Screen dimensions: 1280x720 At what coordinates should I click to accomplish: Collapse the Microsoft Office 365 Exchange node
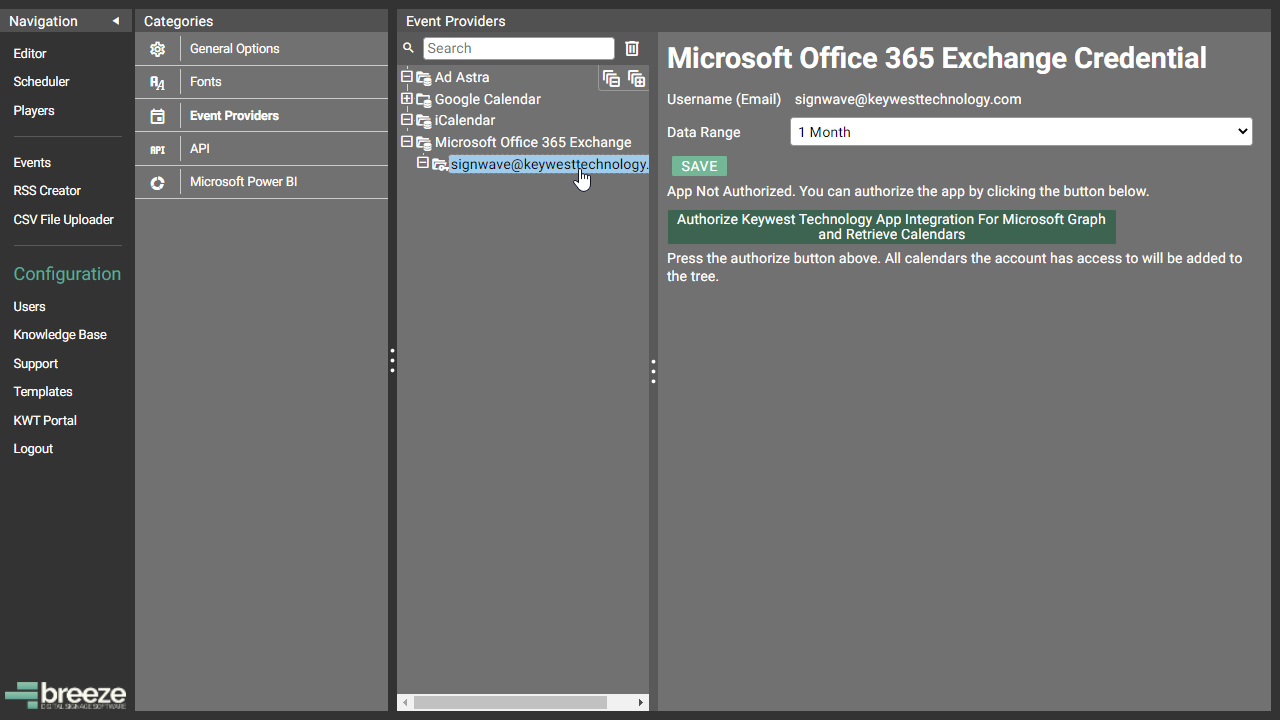click(x=407, y=142)
